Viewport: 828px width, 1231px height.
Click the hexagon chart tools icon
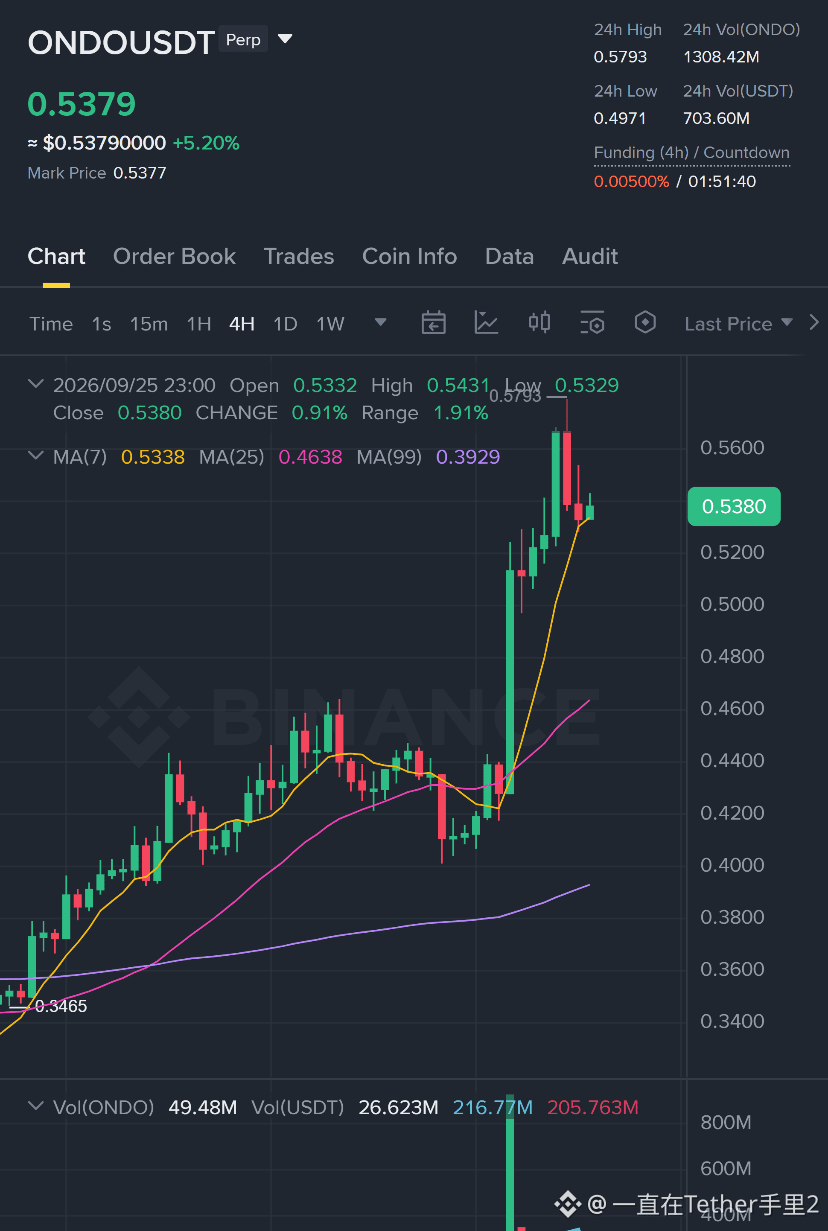tap(645, 322)
